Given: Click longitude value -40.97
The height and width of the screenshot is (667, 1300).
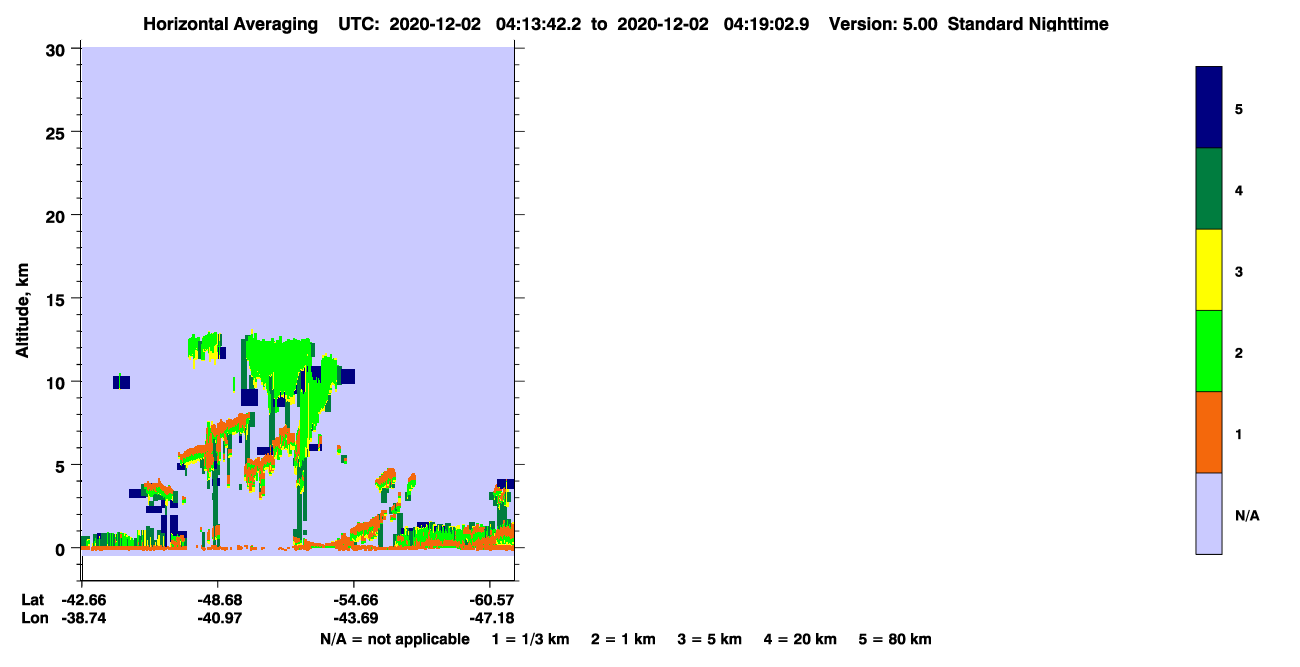Looking at the screenshot, I should click(x=218, y=619).
